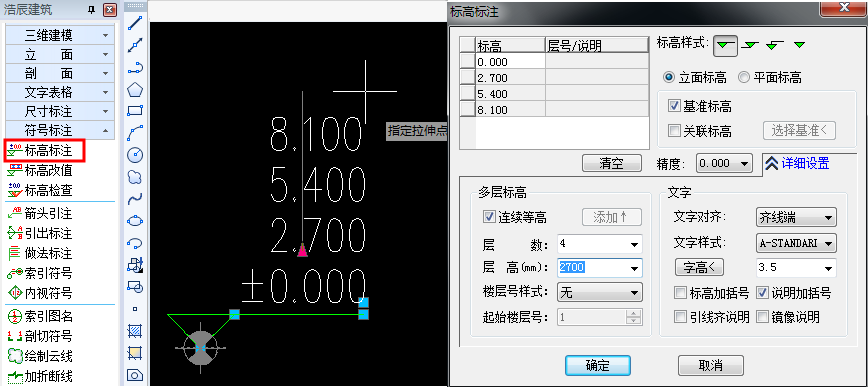Uncheck the 基准标高 checkbox

coord(674,106)
